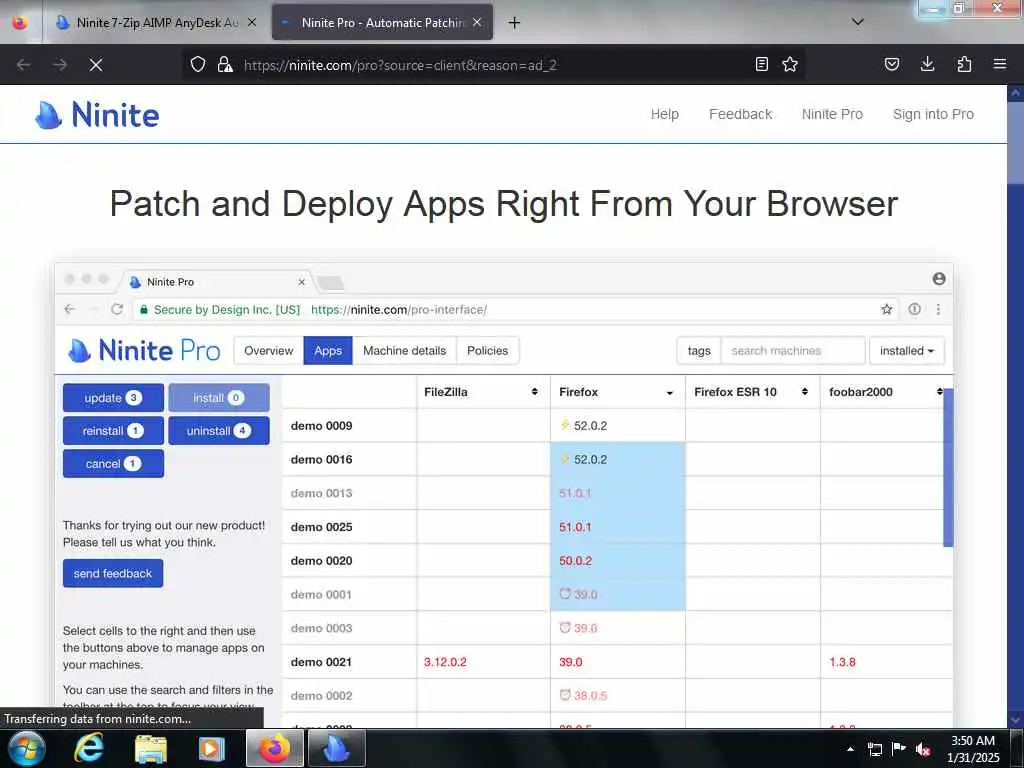Image resolution: width=1024 pixels, height=768 pixels.
Task: Click the reload icon in demo browser
Action: 117,310
